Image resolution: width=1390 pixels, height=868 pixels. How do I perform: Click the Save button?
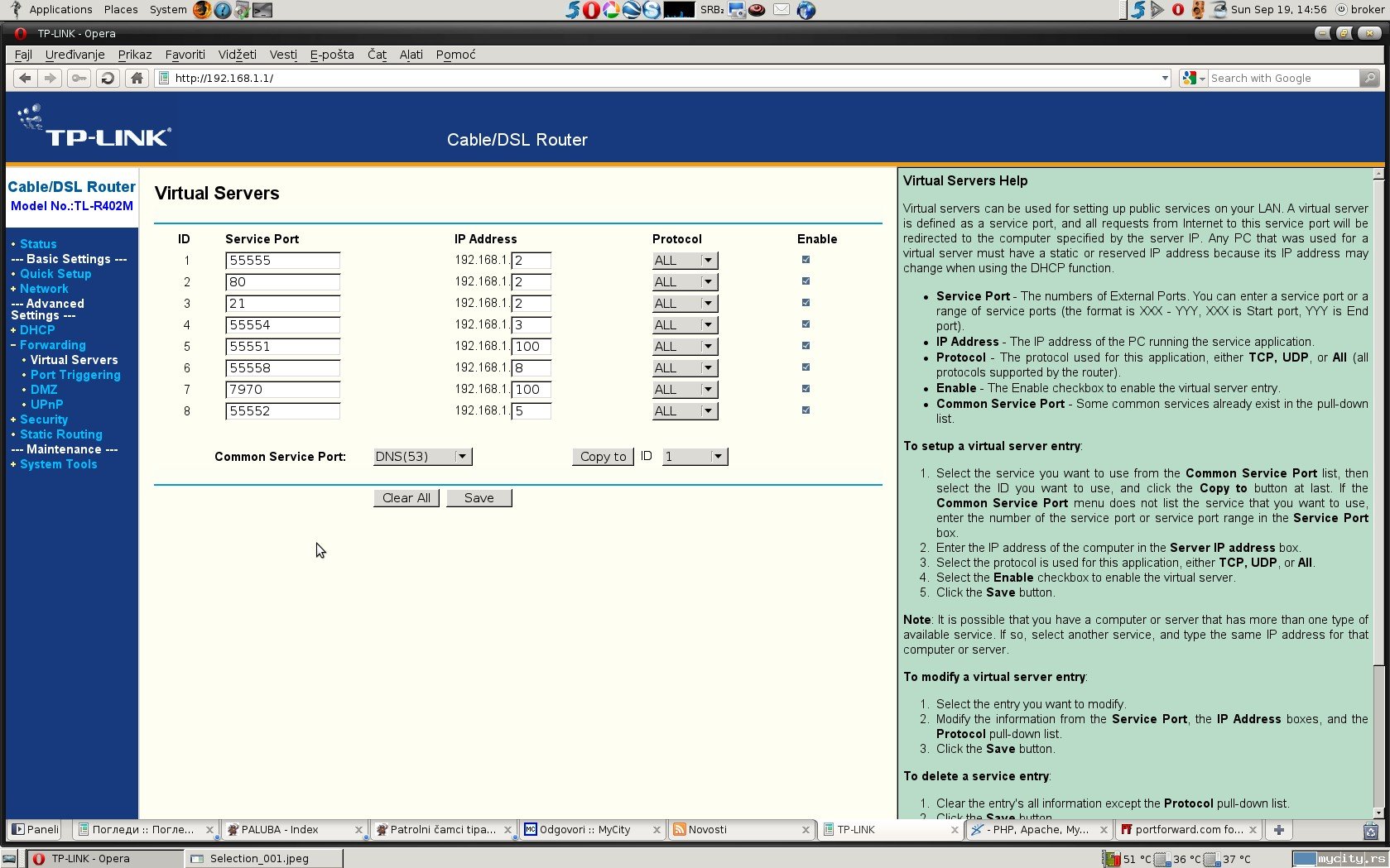pyautogui.click(x=479, y=498)
